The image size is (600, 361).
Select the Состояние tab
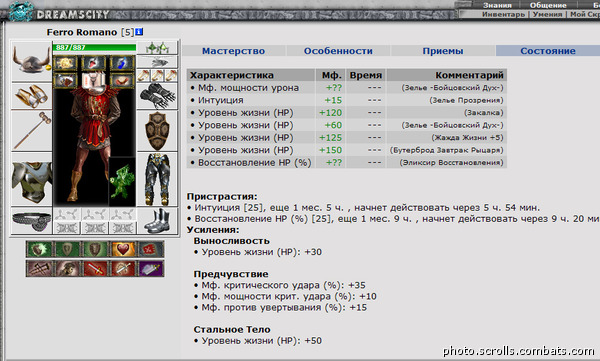tap(548, 51)
